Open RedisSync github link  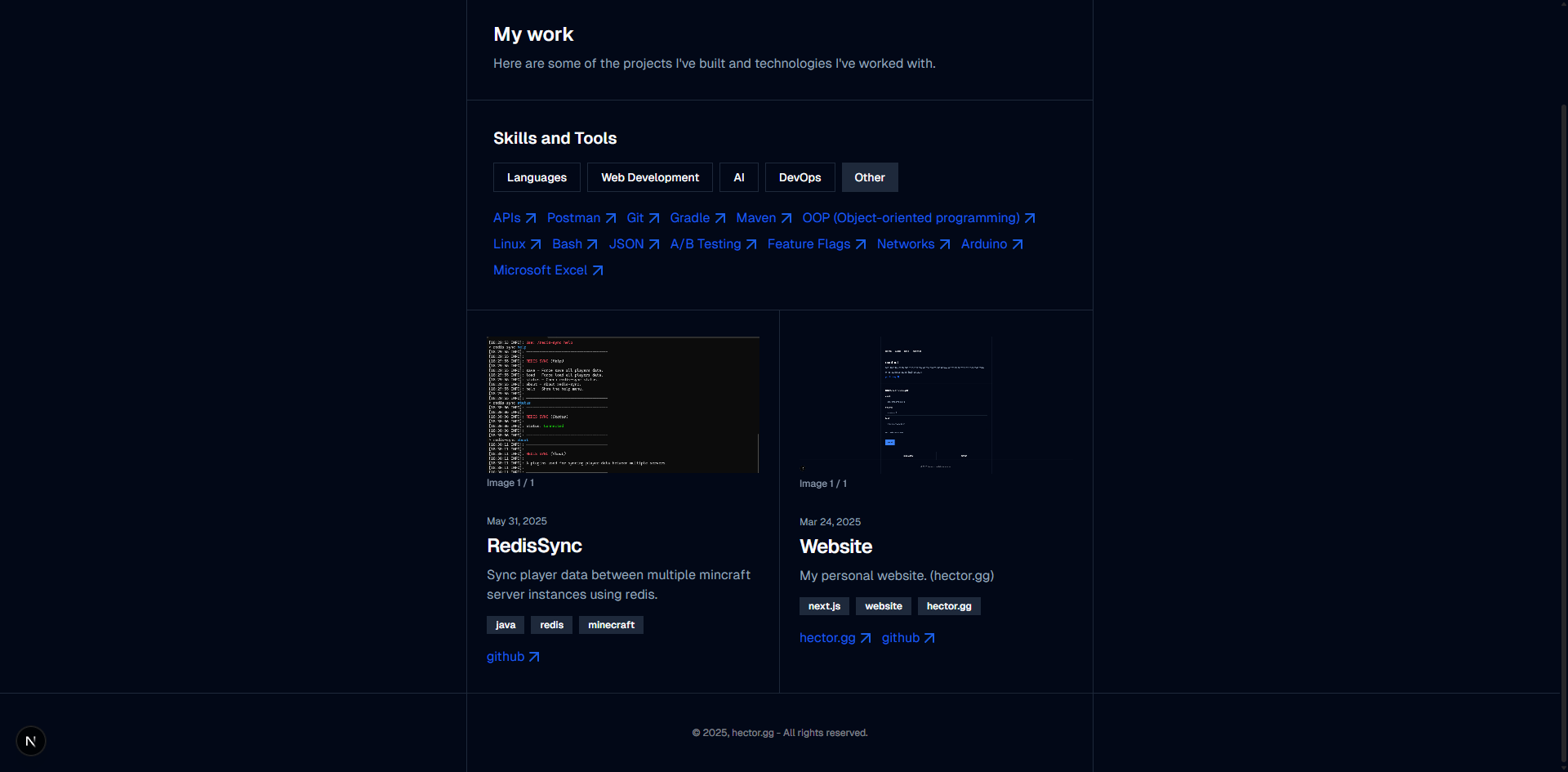click(513, 657)
